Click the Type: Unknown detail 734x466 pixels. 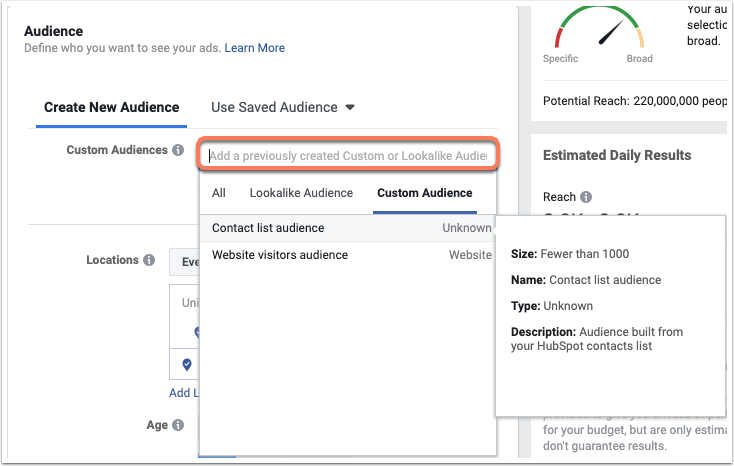[x=551, y=306]
